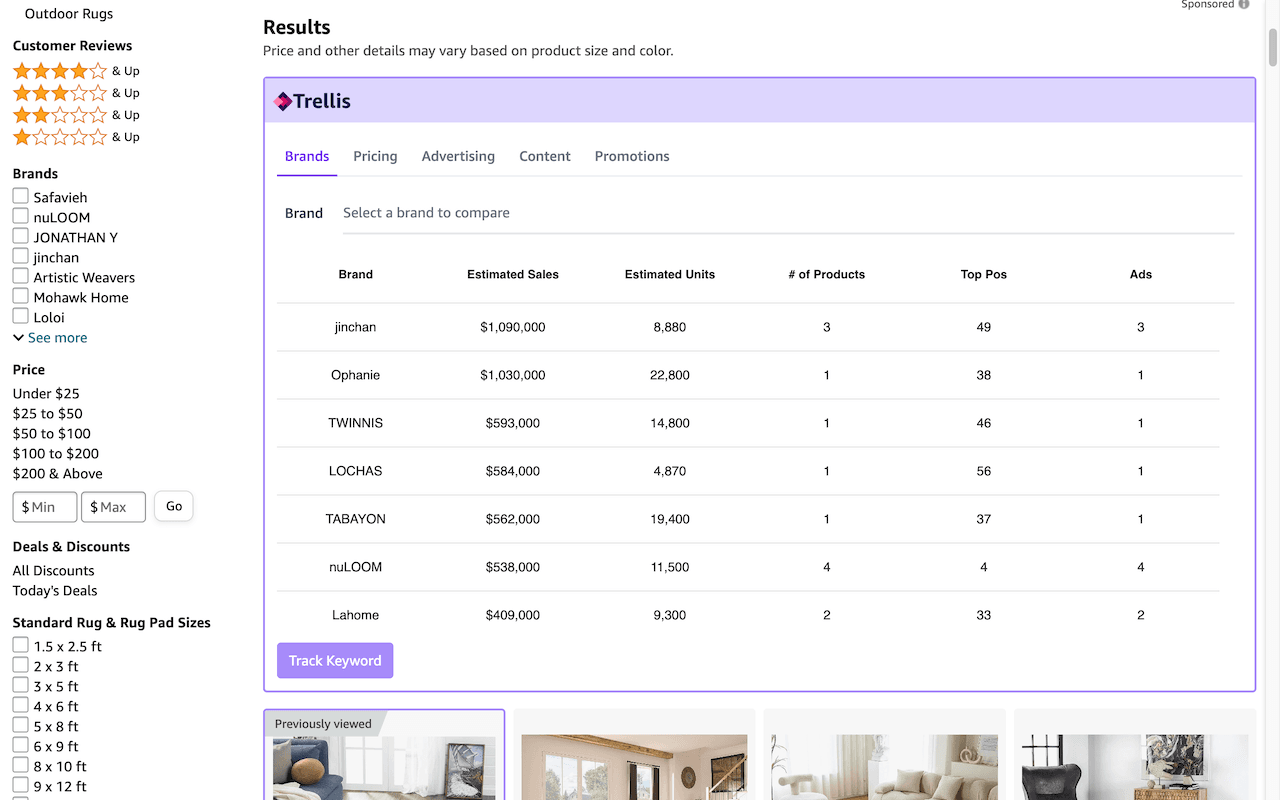Open the Today's Deals link
This screenshot has width=1280, height=800.
coord(55,591)
